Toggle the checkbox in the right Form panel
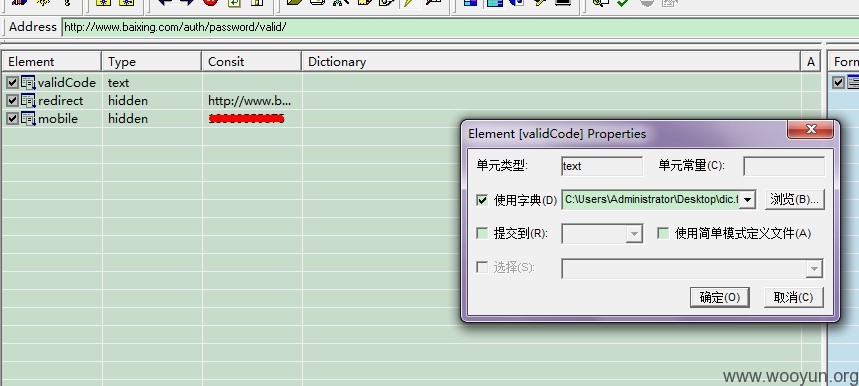 coord(838,83)
